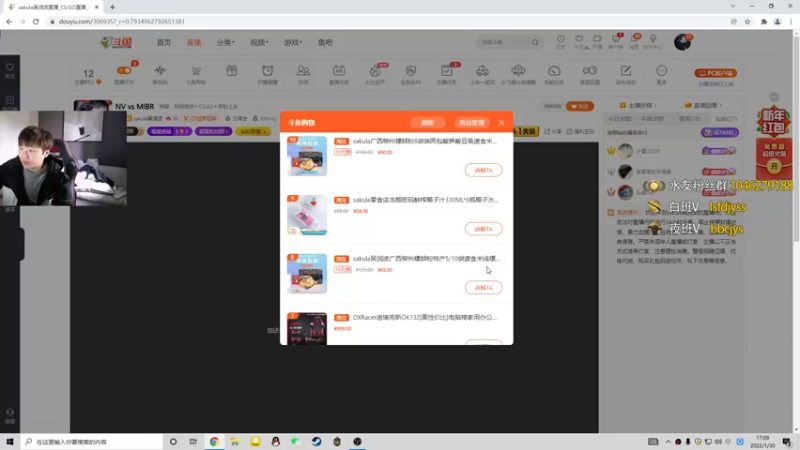Click 讲解TA for the ¥90.00 product
800x450 pixels.
483,170
